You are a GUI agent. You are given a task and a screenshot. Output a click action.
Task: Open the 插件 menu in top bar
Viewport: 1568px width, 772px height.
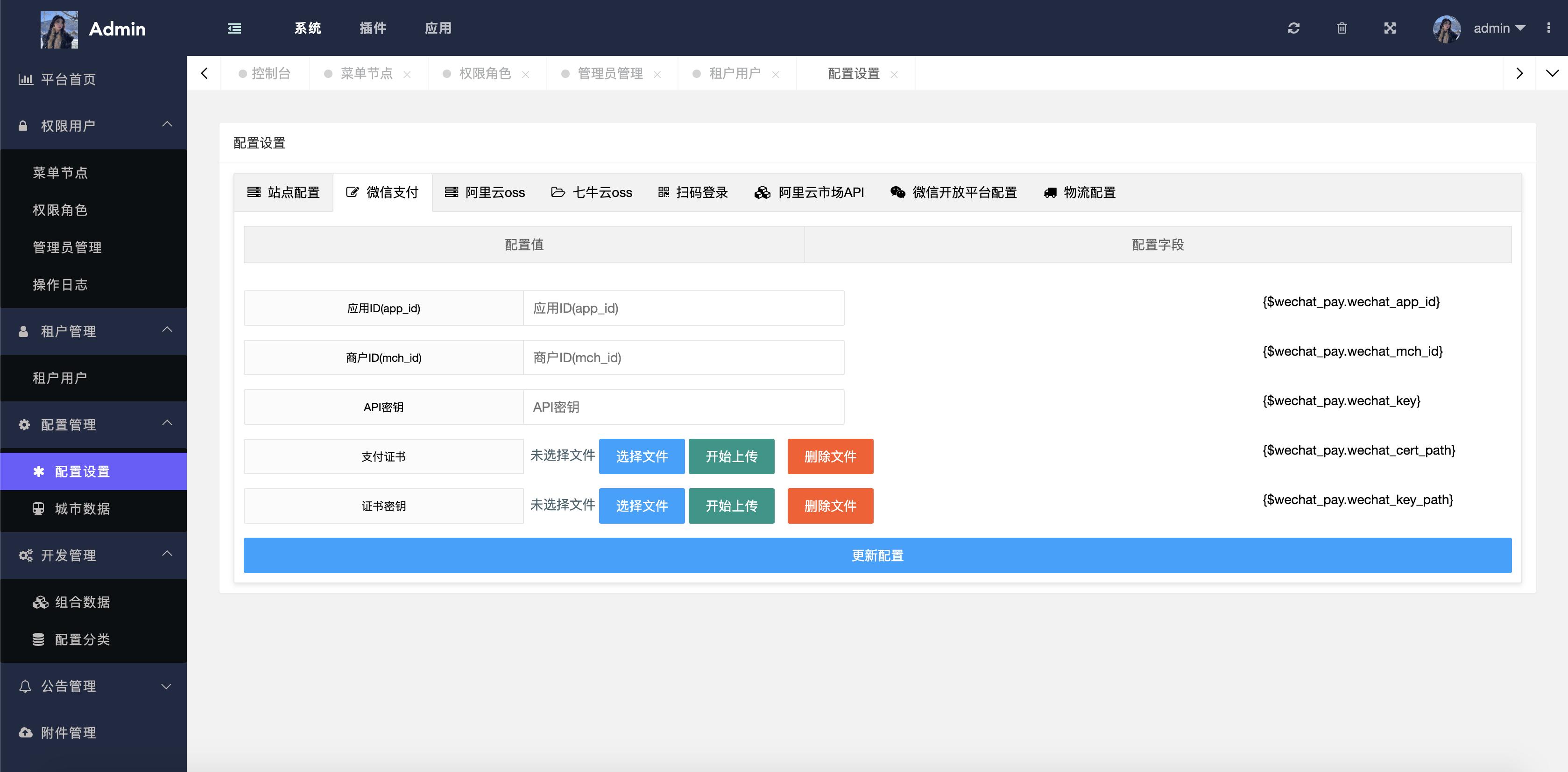[x=373, y=28]
